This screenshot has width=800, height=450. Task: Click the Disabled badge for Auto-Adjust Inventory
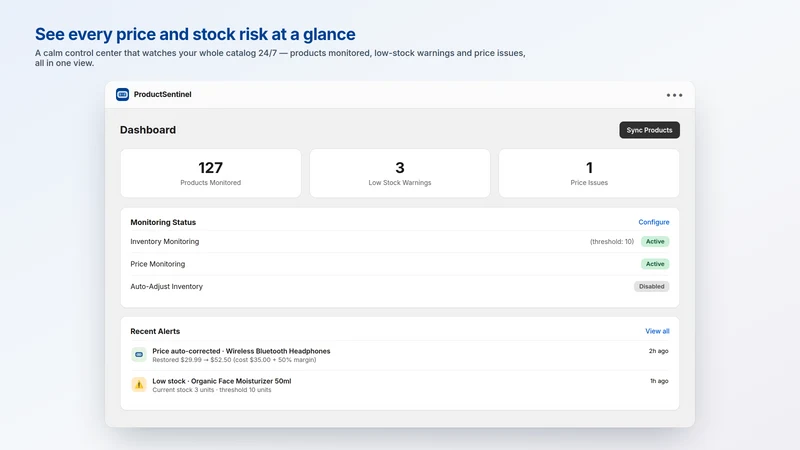click(x=652, y=286)
